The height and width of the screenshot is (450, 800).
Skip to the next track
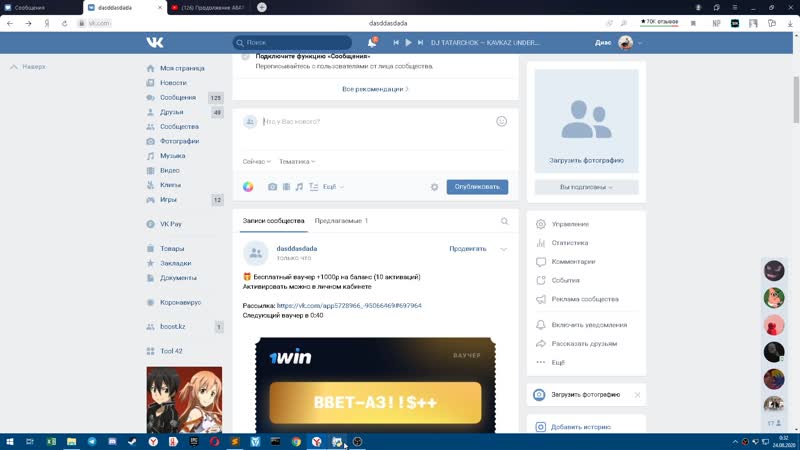[x=420, y=43]
